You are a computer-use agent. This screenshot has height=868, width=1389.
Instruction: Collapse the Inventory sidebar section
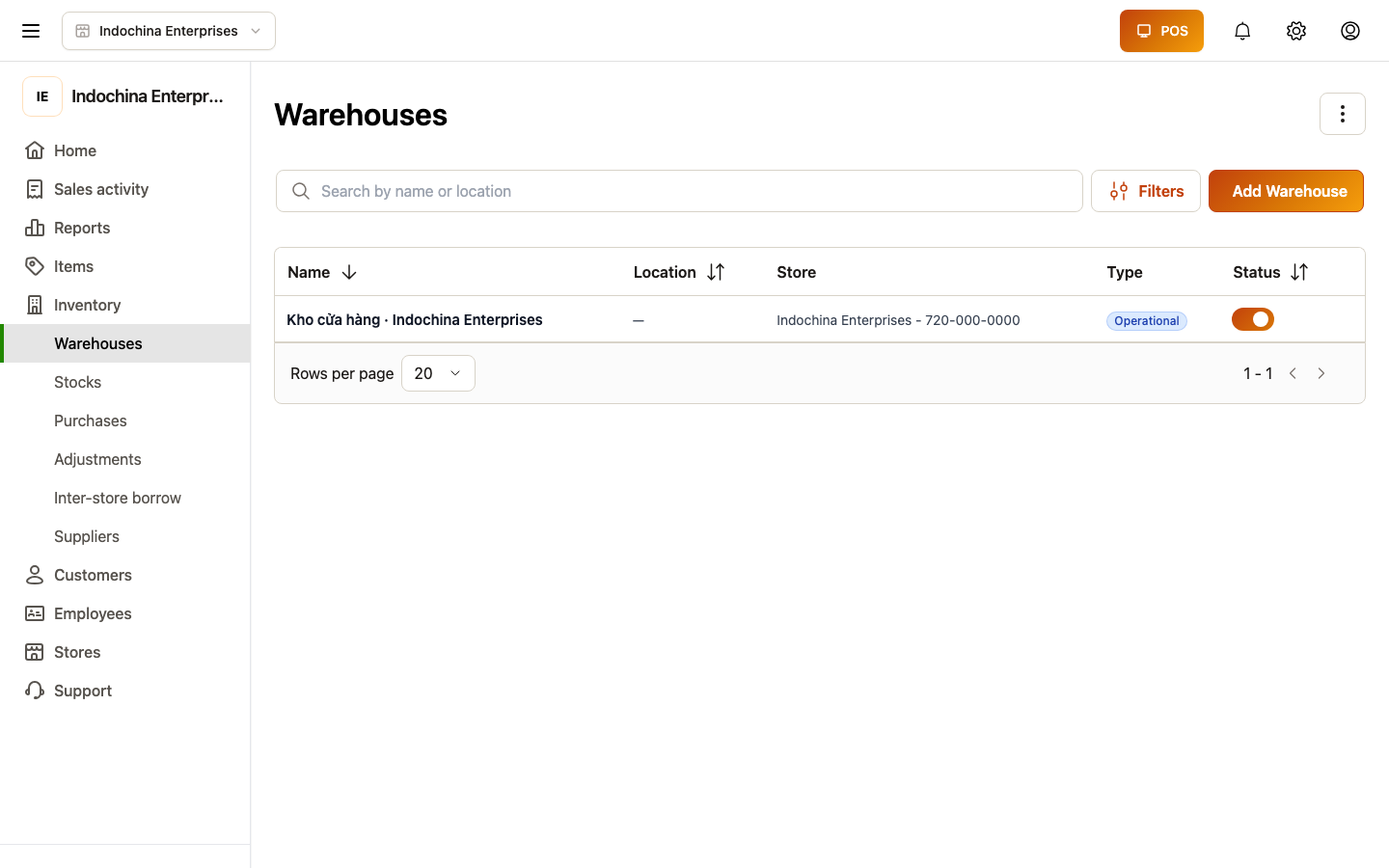click(x=125, y=305)
